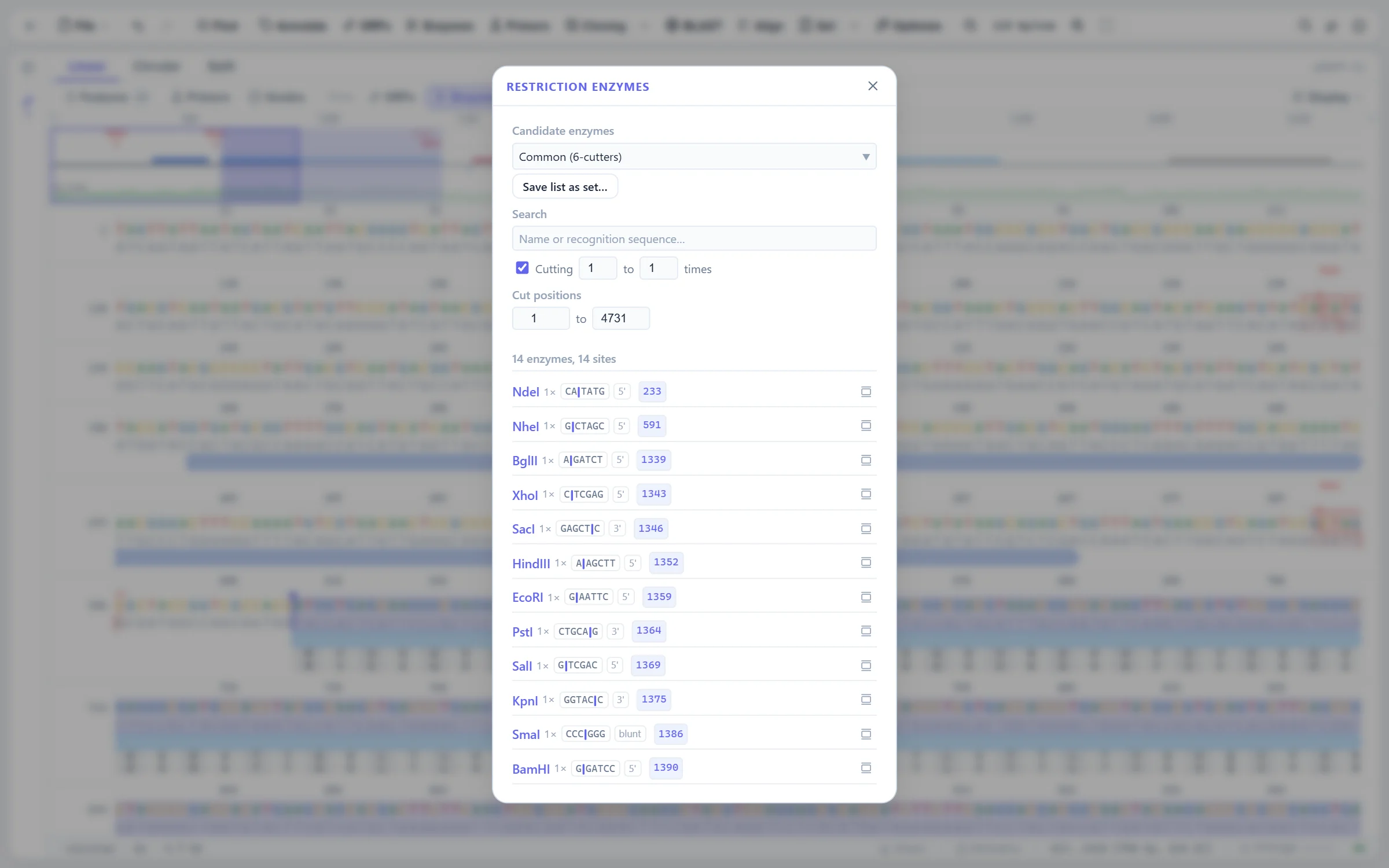Open the KpnI enzyme link

[x=525, y=701]
